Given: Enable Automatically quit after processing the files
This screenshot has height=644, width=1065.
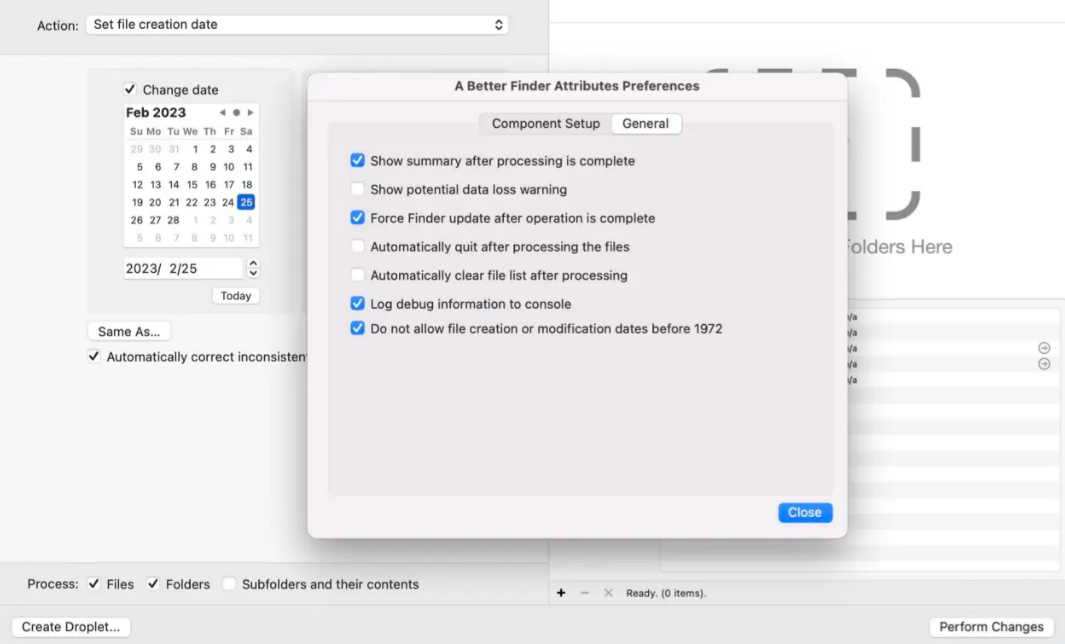Looking at the screenshot, I should (357, 246).
